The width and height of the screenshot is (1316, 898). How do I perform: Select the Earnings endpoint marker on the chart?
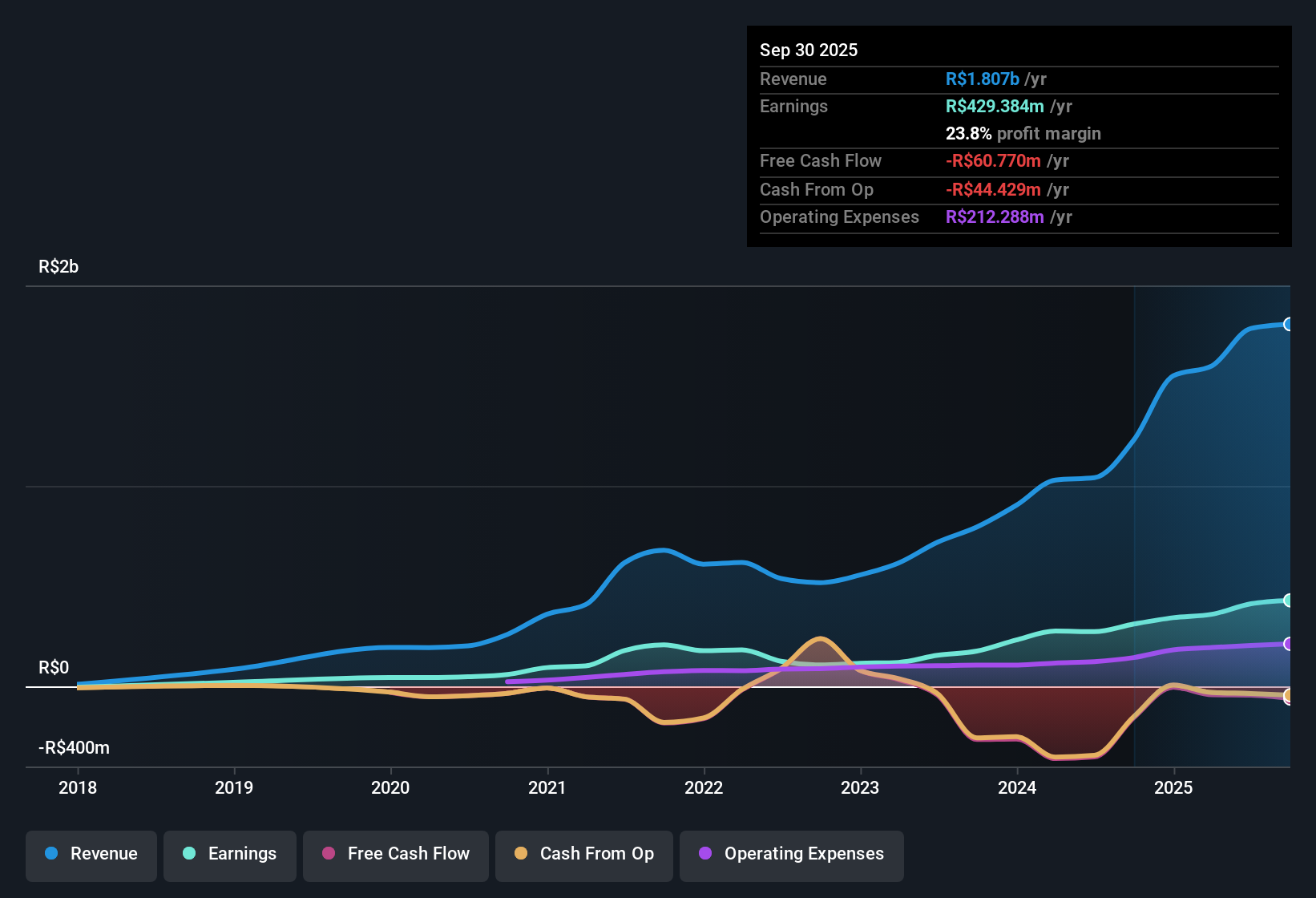click(1289, 600)
